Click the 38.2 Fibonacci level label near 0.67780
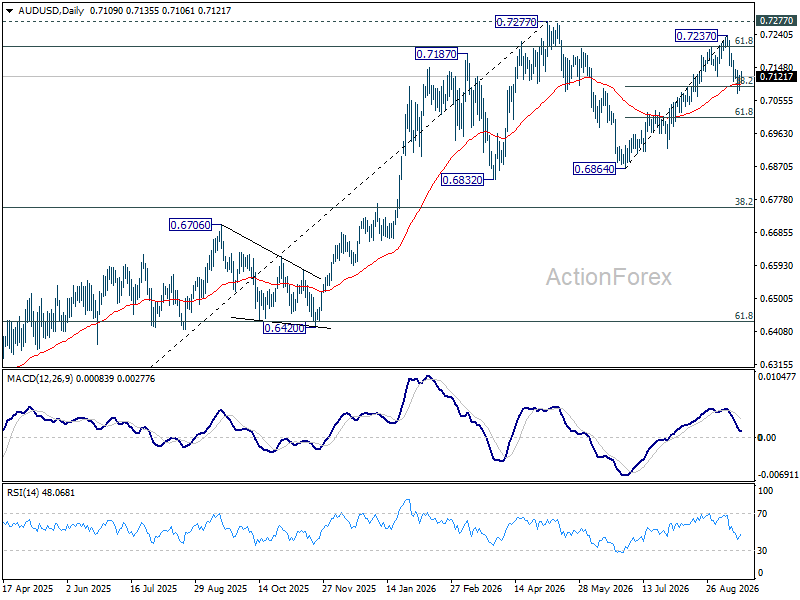 pos(744,202)
